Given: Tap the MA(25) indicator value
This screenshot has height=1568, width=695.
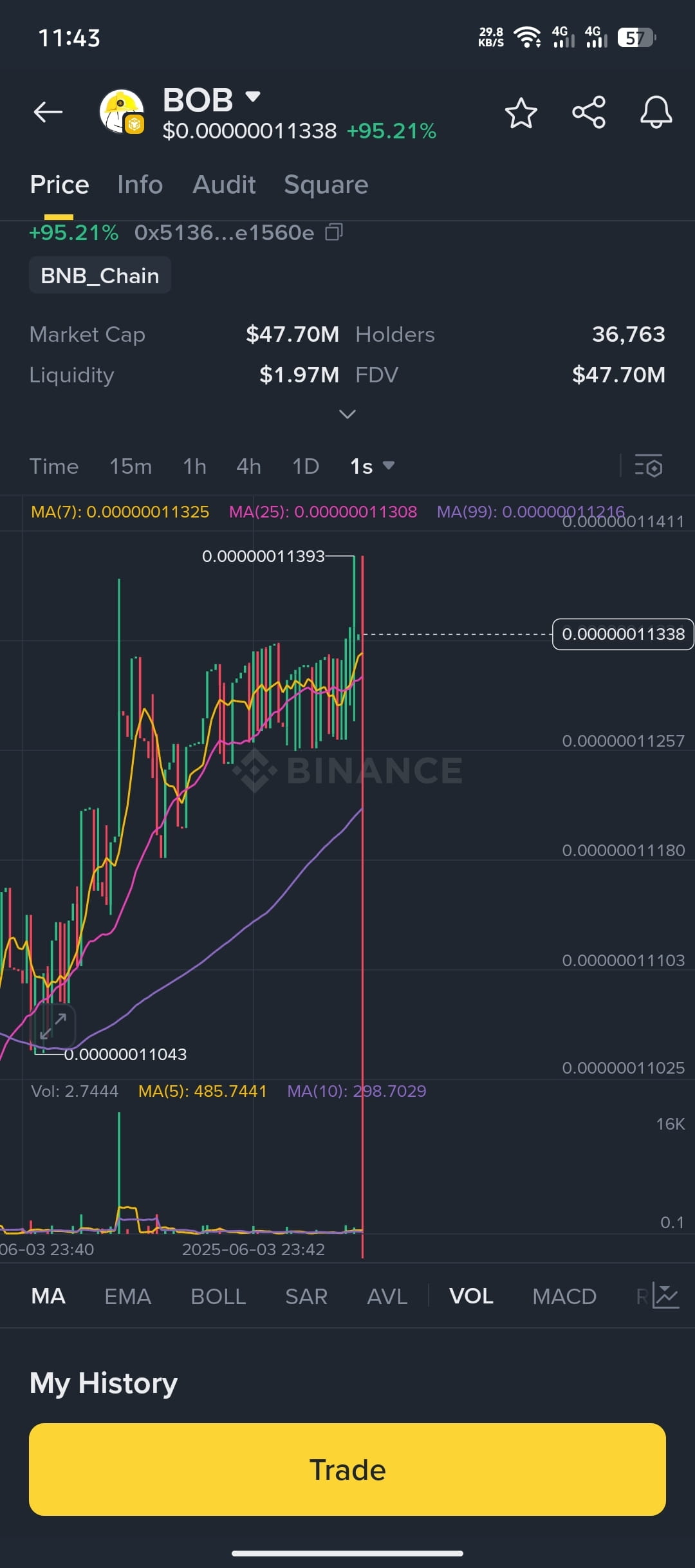Looking at the screenshot, I should [x=323, y=512].
